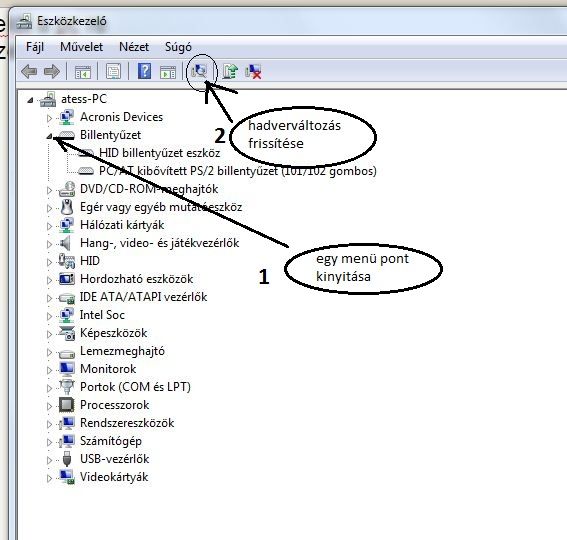Click the IDE ATA/ATAPI vezérlők controller icon

[x=67, y=298]
